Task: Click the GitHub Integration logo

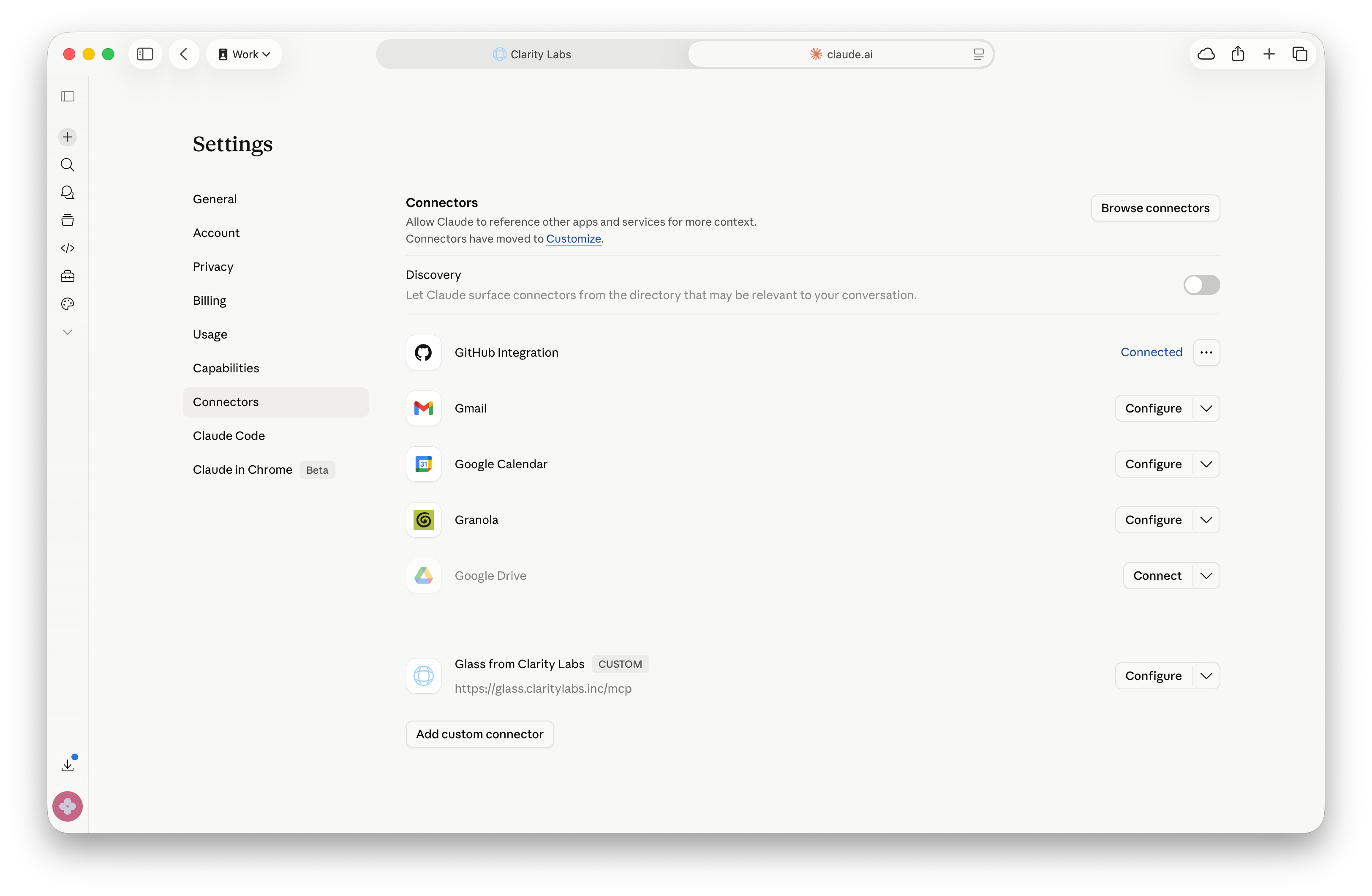Action: (x=424, y=352)
